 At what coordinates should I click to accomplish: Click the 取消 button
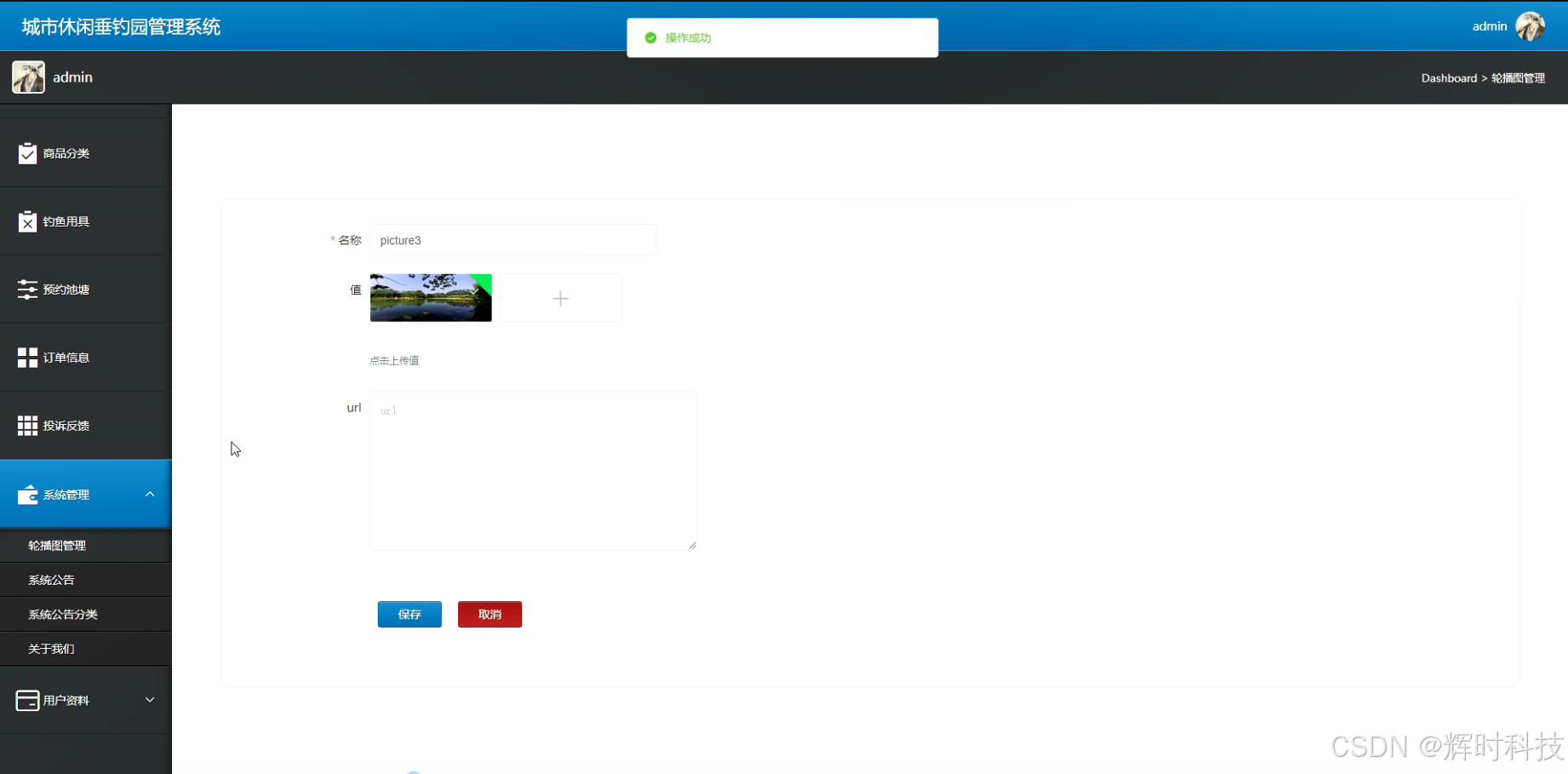pyautogui.click(x=489, y=614)
